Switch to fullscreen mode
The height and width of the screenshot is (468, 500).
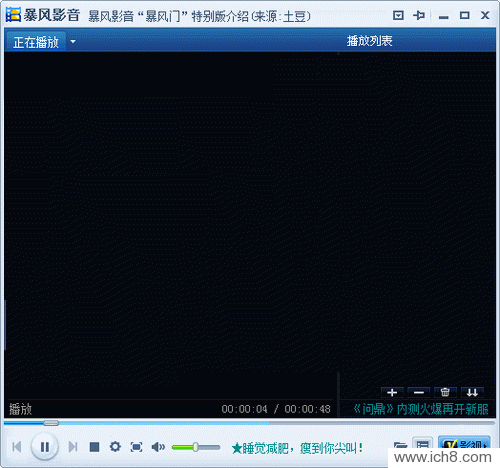click(x=136, y=447)
